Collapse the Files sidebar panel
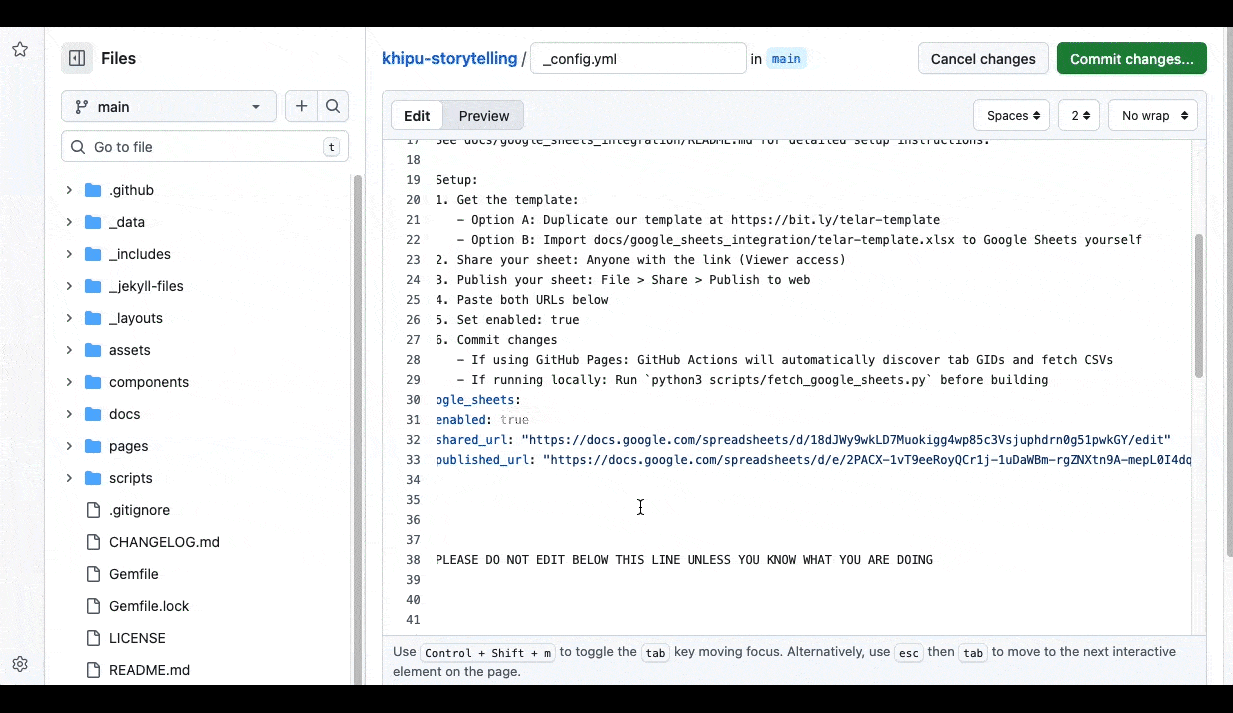1233x713 pixels. pyautogui.click(x=76, y=58)
